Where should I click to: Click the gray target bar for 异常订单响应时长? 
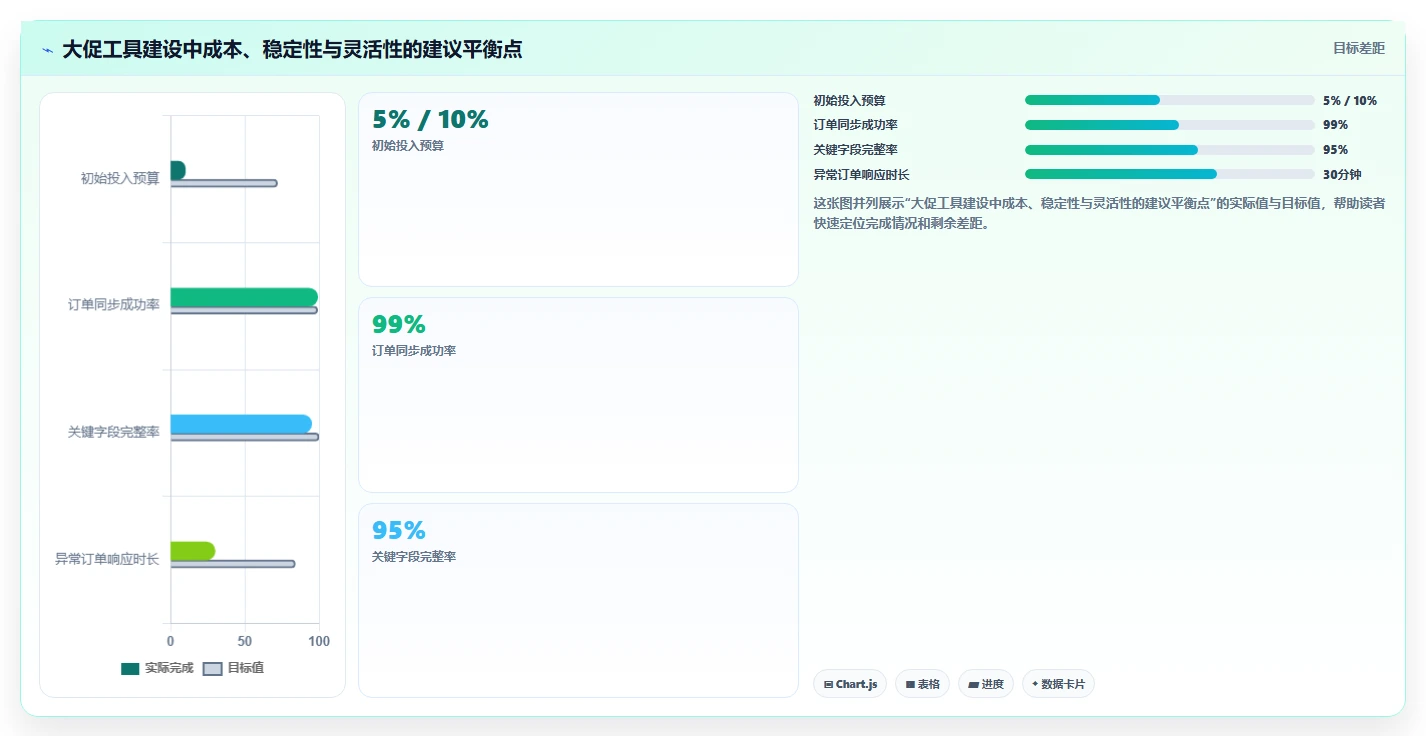tap(233, 564)
